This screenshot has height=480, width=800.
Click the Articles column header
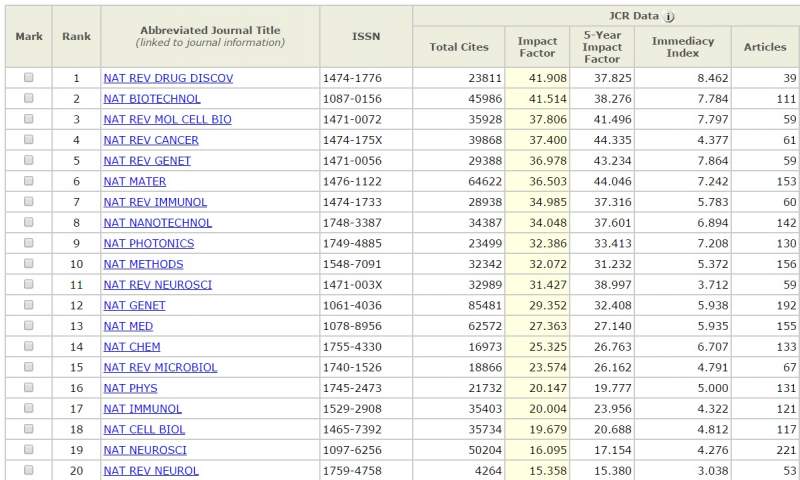click(765, 47)
